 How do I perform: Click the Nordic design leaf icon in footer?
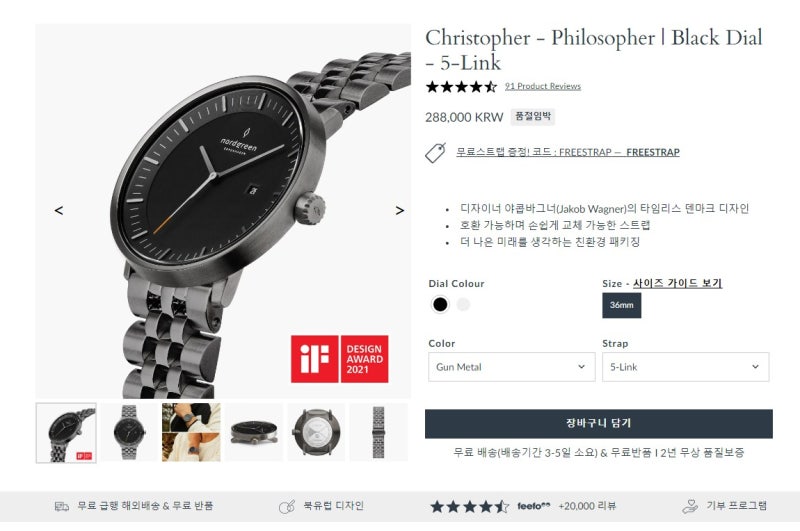(287, 507)
